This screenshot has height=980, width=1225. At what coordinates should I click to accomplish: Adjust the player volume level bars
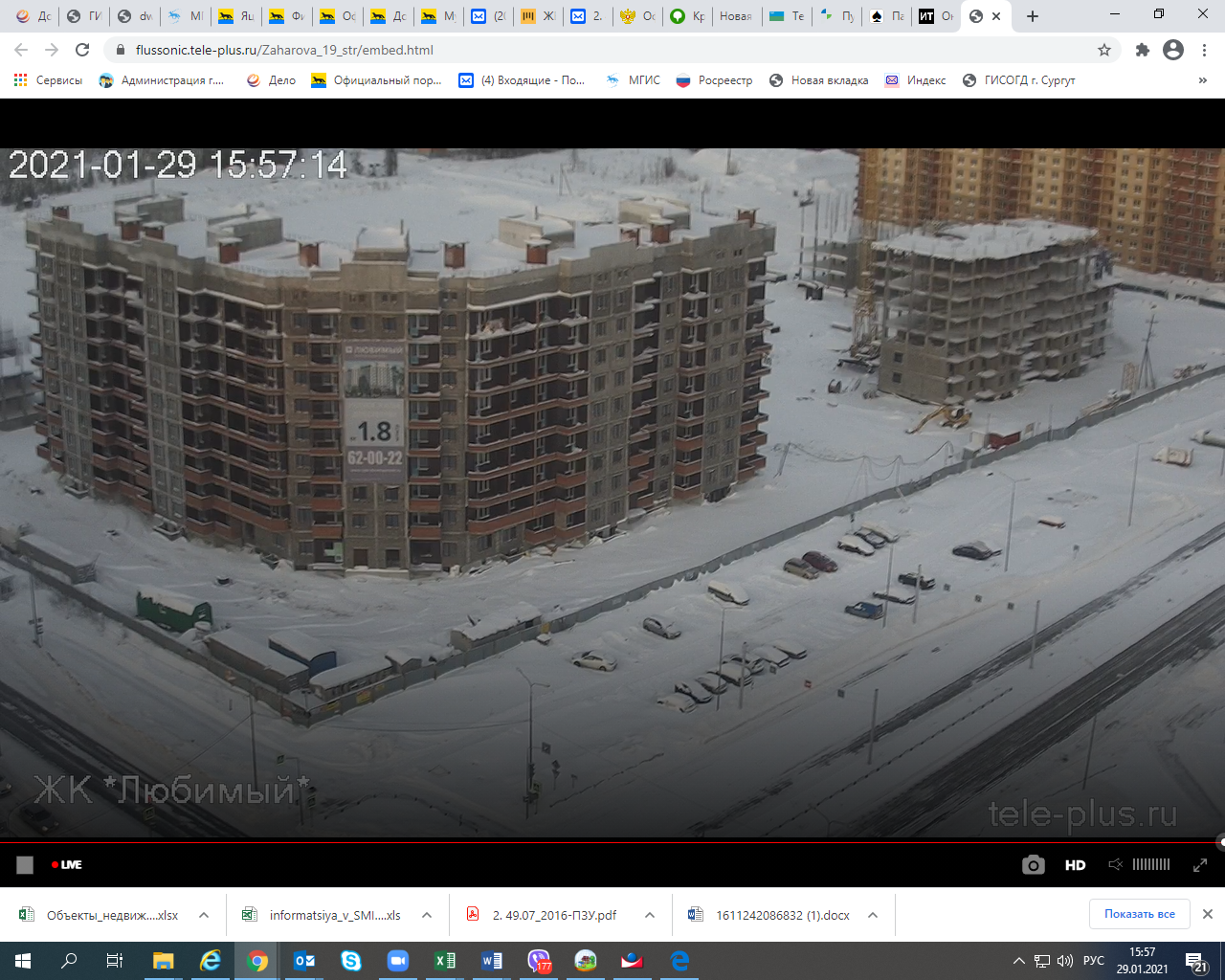(x=1150, y=865)
